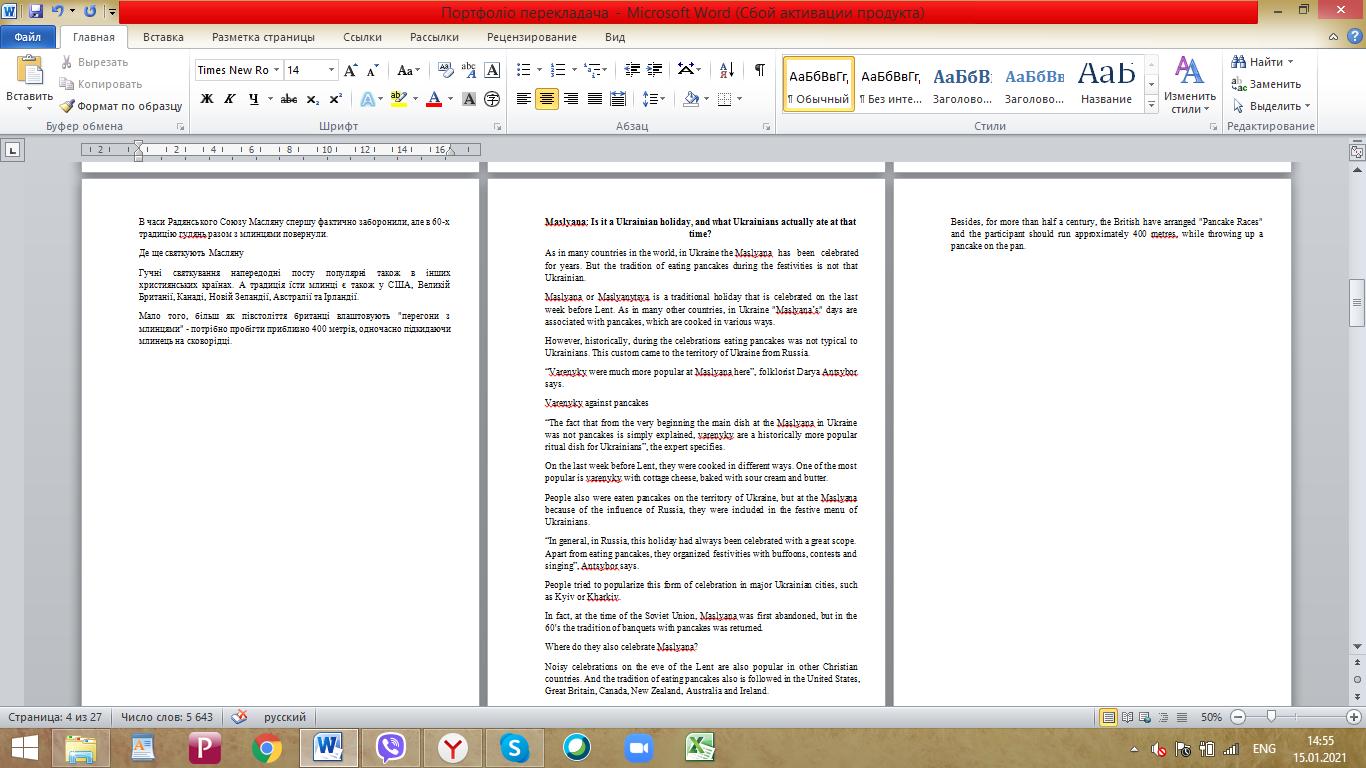This screenshot has width=1366, height=768.
Task: Toggle strikethrough text formatting
Action: tap(289, 99)
